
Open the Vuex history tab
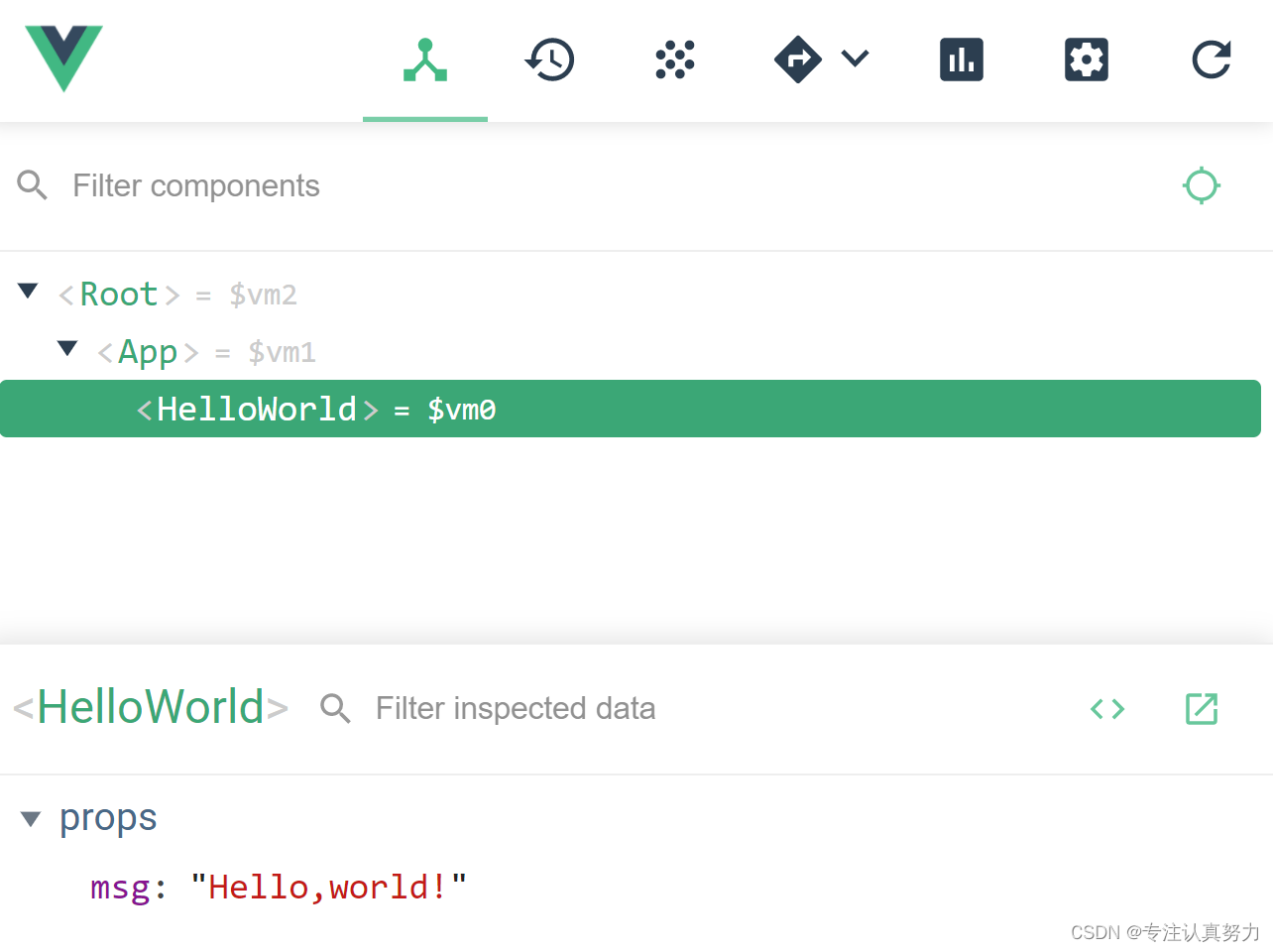pyautogui.click(x=550, y=59)
